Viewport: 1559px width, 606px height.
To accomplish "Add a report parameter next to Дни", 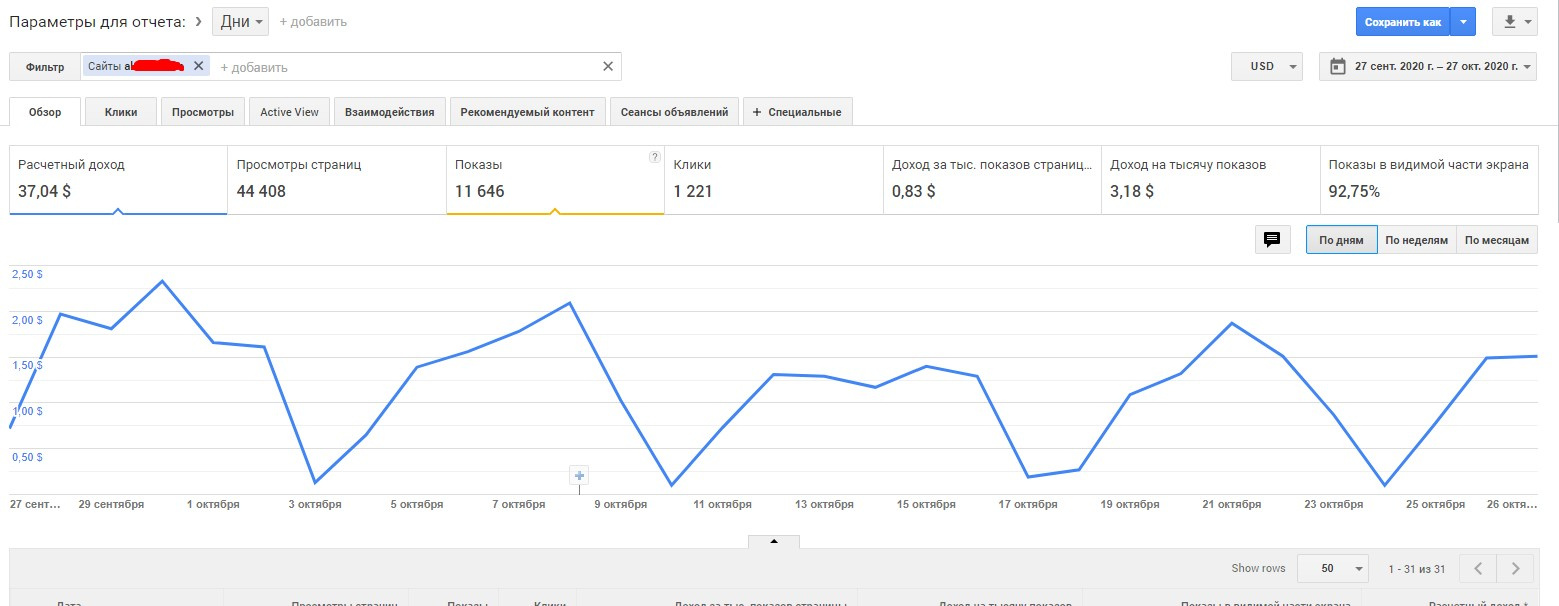I will (313, 21).
